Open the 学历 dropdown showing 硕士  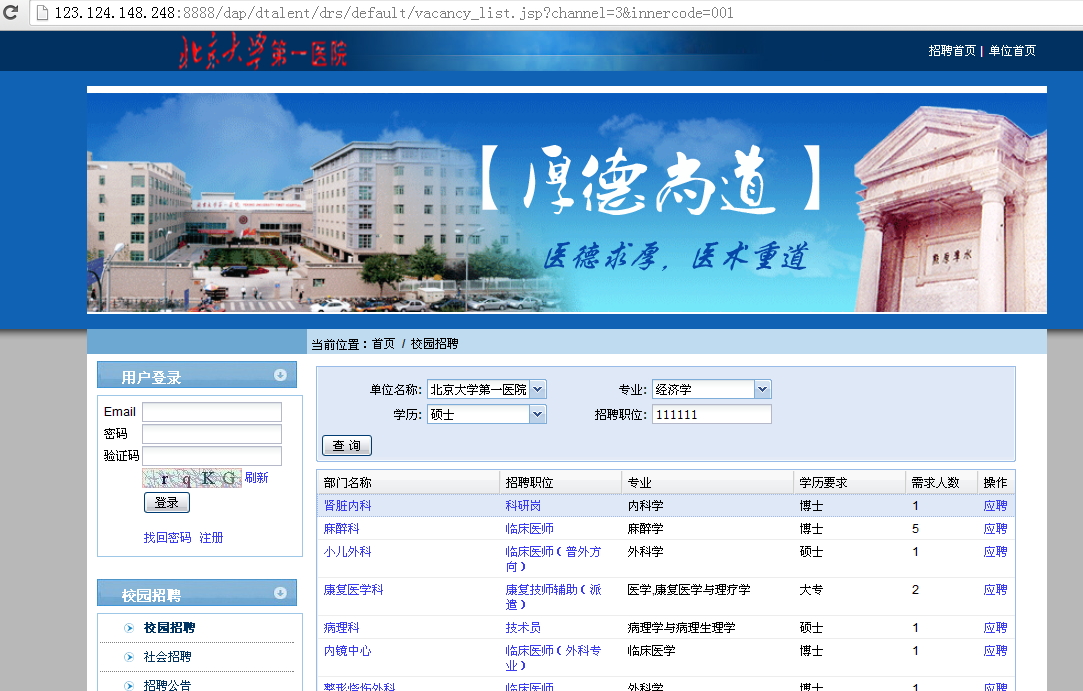point(486,415)
